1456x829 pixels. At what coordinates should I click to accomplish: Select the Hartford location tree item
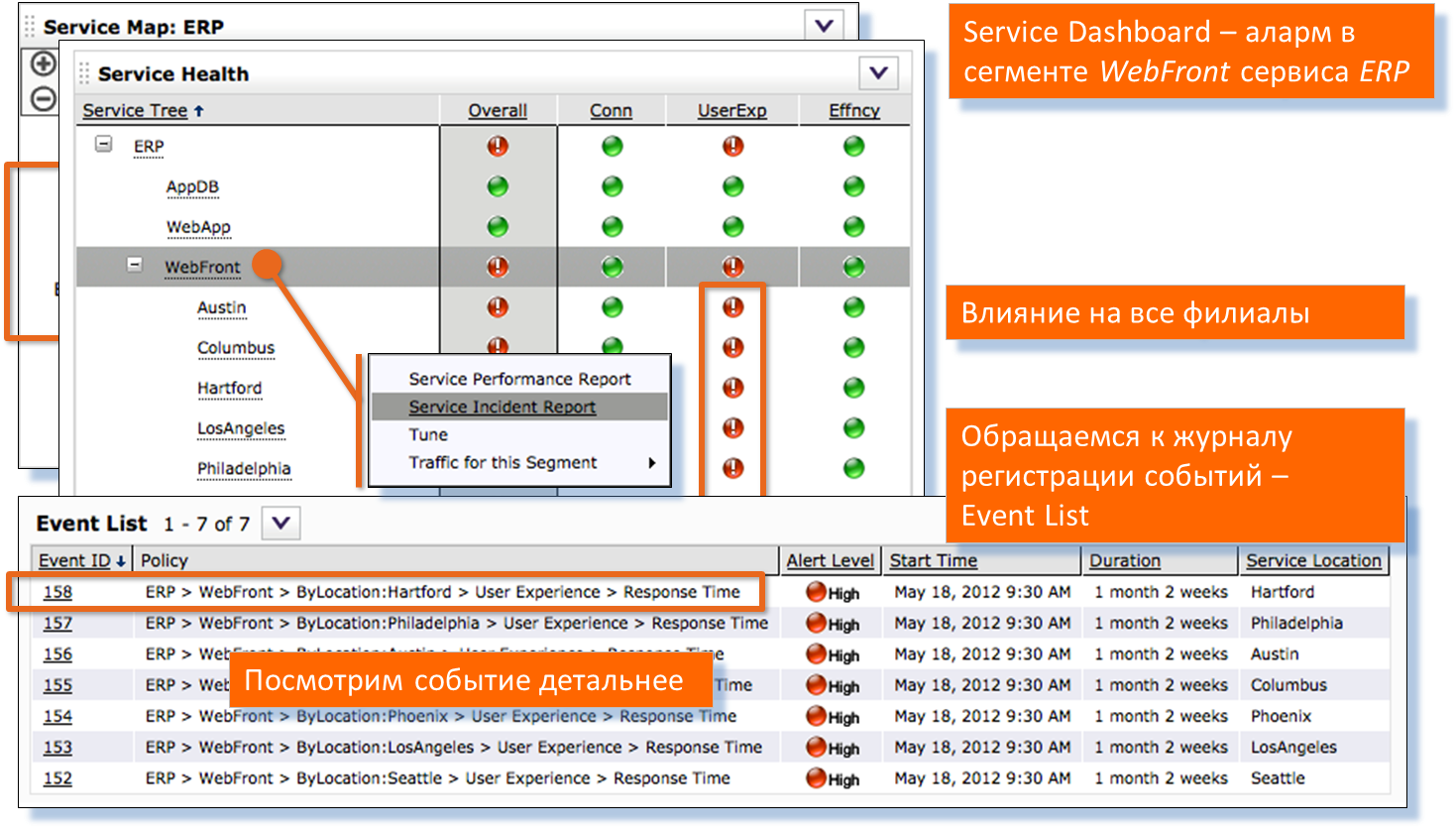tap(229, 388)
